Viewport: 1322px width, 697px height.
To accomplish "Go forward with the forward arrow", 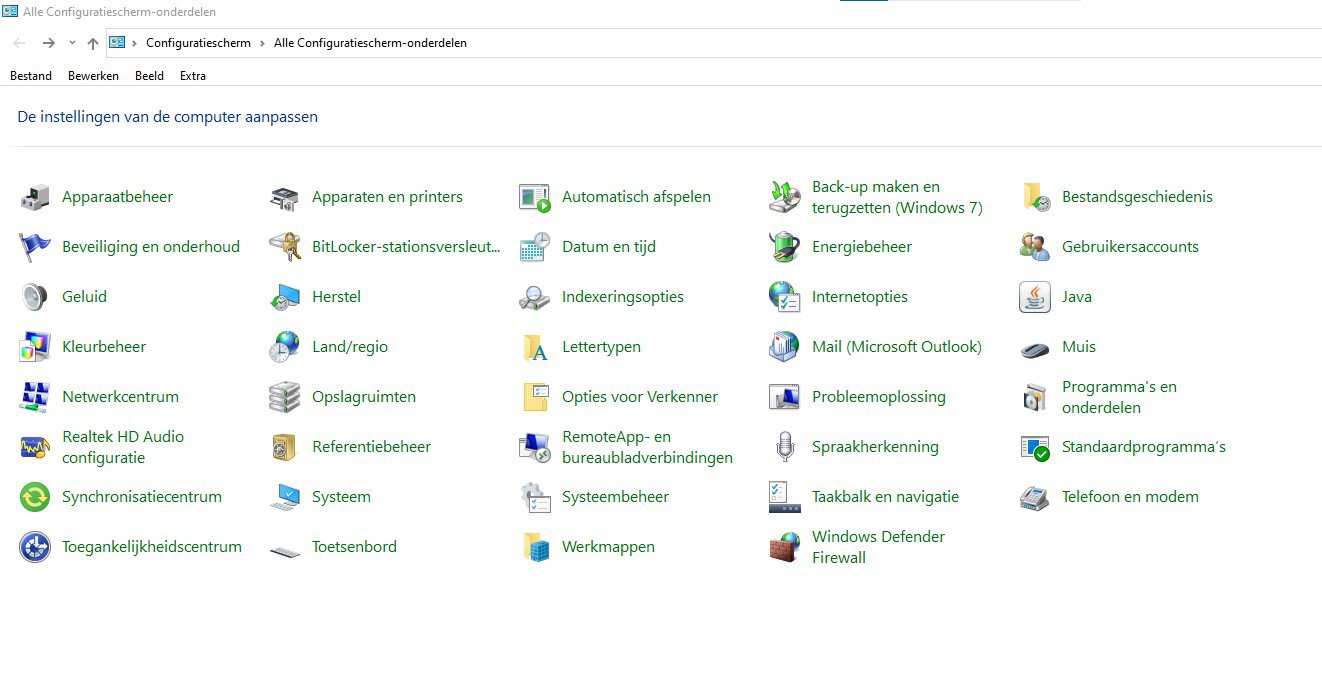I will coord(48,43).
